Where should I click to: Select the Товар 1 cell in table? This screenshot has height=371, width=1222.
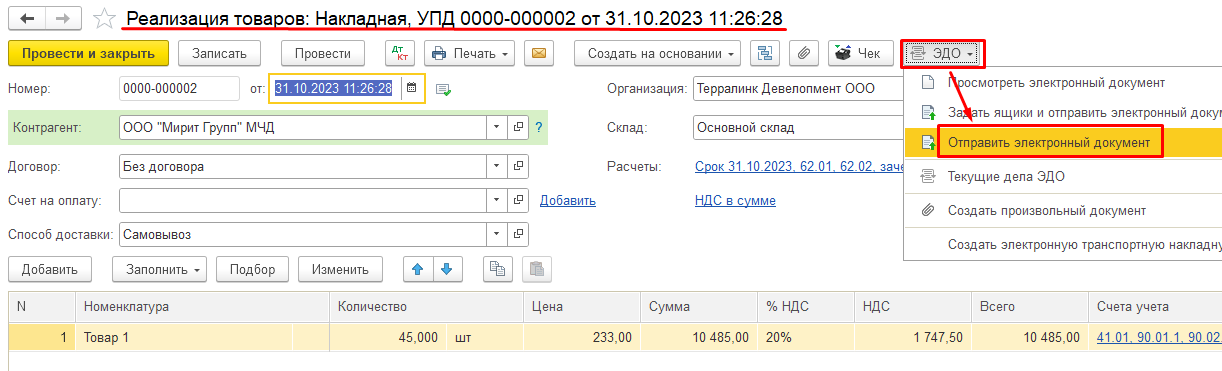point(184,338)
